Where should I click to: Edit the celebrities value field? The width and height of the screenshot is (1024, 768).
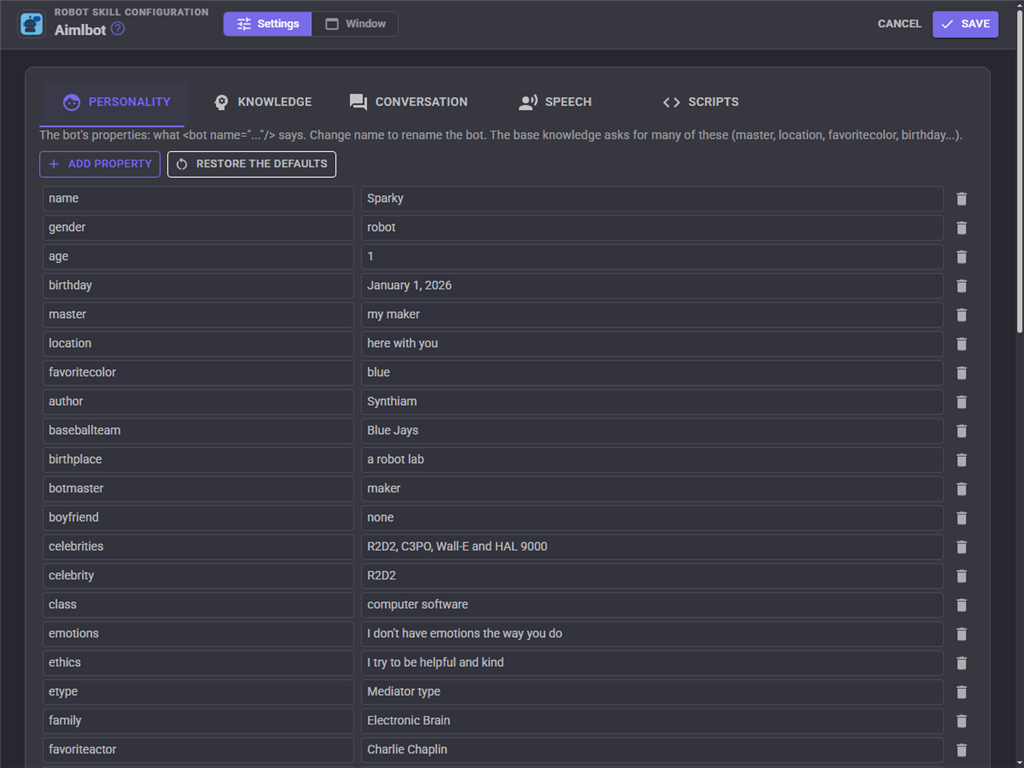click(x=652, y=546)
